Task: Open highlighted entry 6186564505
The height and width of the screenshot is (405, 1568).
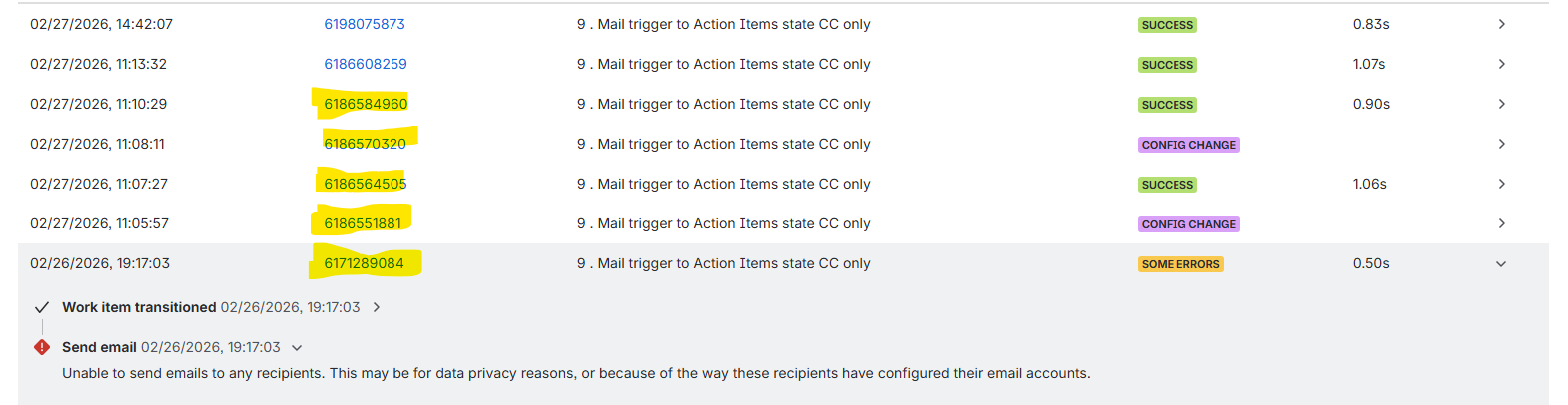Action: (x=366, y=184)
